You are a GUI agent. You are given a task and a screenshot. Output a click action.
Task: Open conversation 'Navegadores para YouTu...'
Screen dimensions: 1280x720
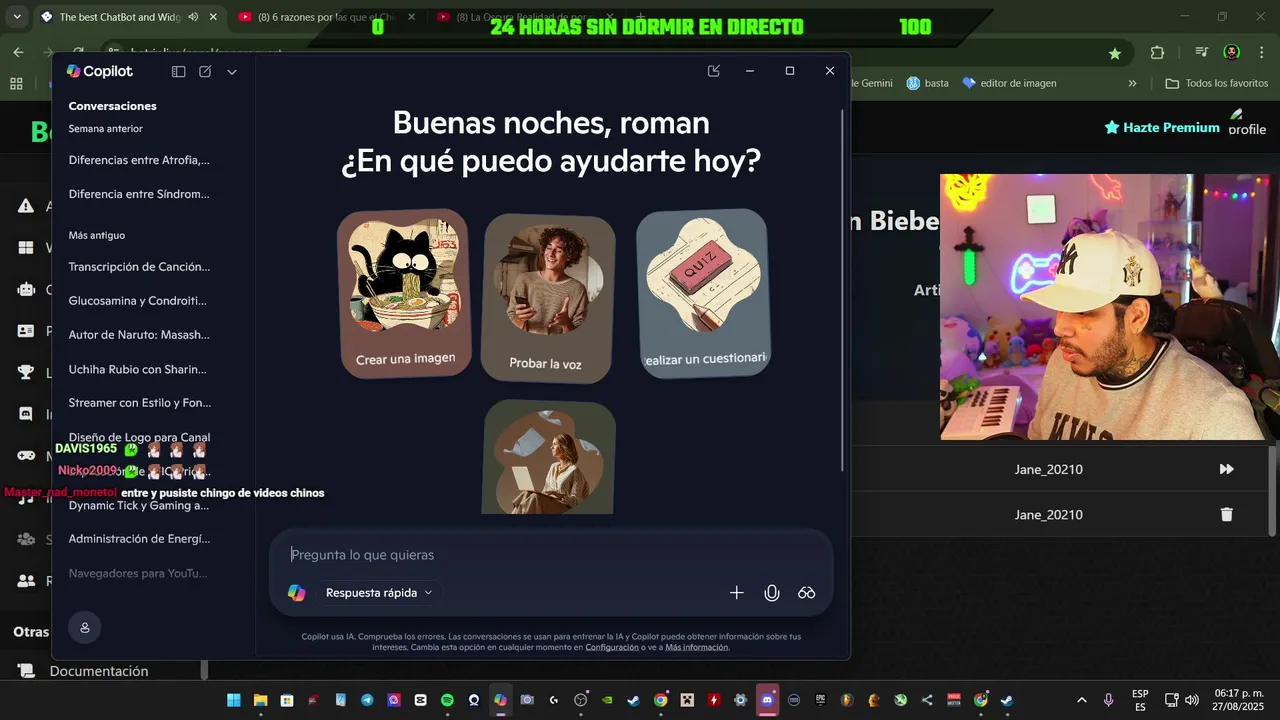click(x=139, y=573)
